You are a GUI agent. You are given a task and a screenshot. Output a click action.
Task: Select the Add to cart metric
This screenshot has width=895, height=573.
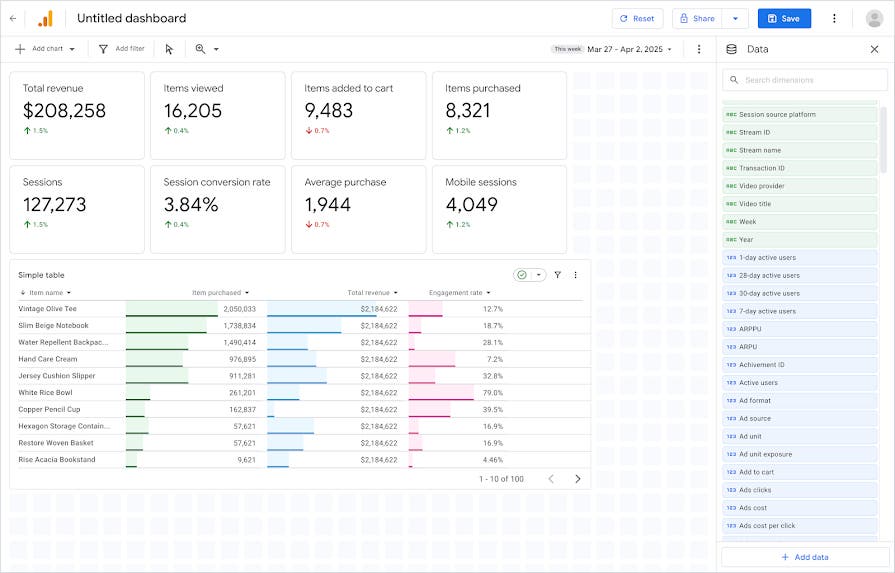[800, 472]
